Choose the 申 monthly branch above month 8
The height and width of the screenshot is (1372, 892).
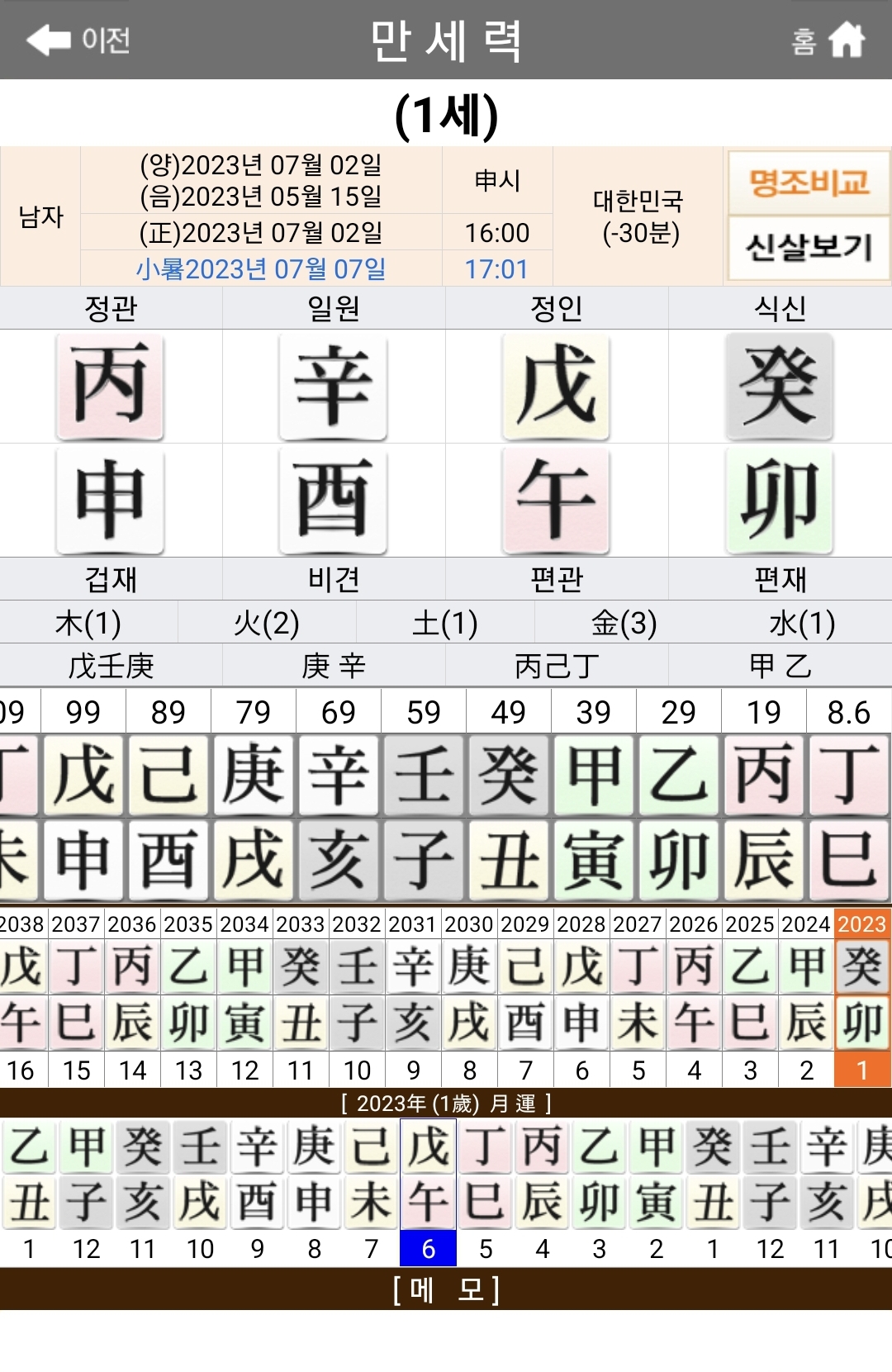[314, 1202]
